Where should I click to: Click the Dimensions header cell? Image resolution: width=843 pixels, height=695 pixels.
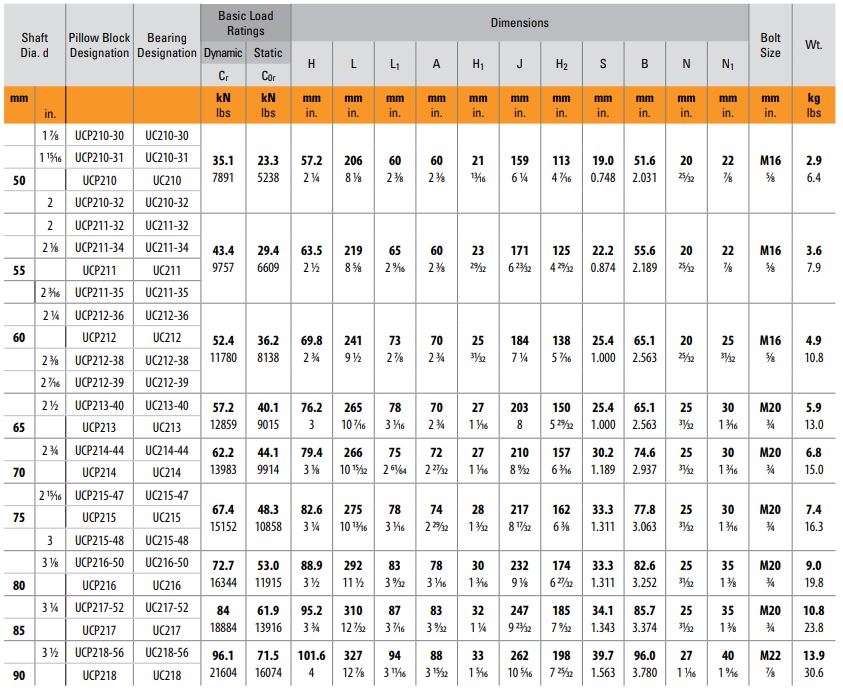coord(519,22)
